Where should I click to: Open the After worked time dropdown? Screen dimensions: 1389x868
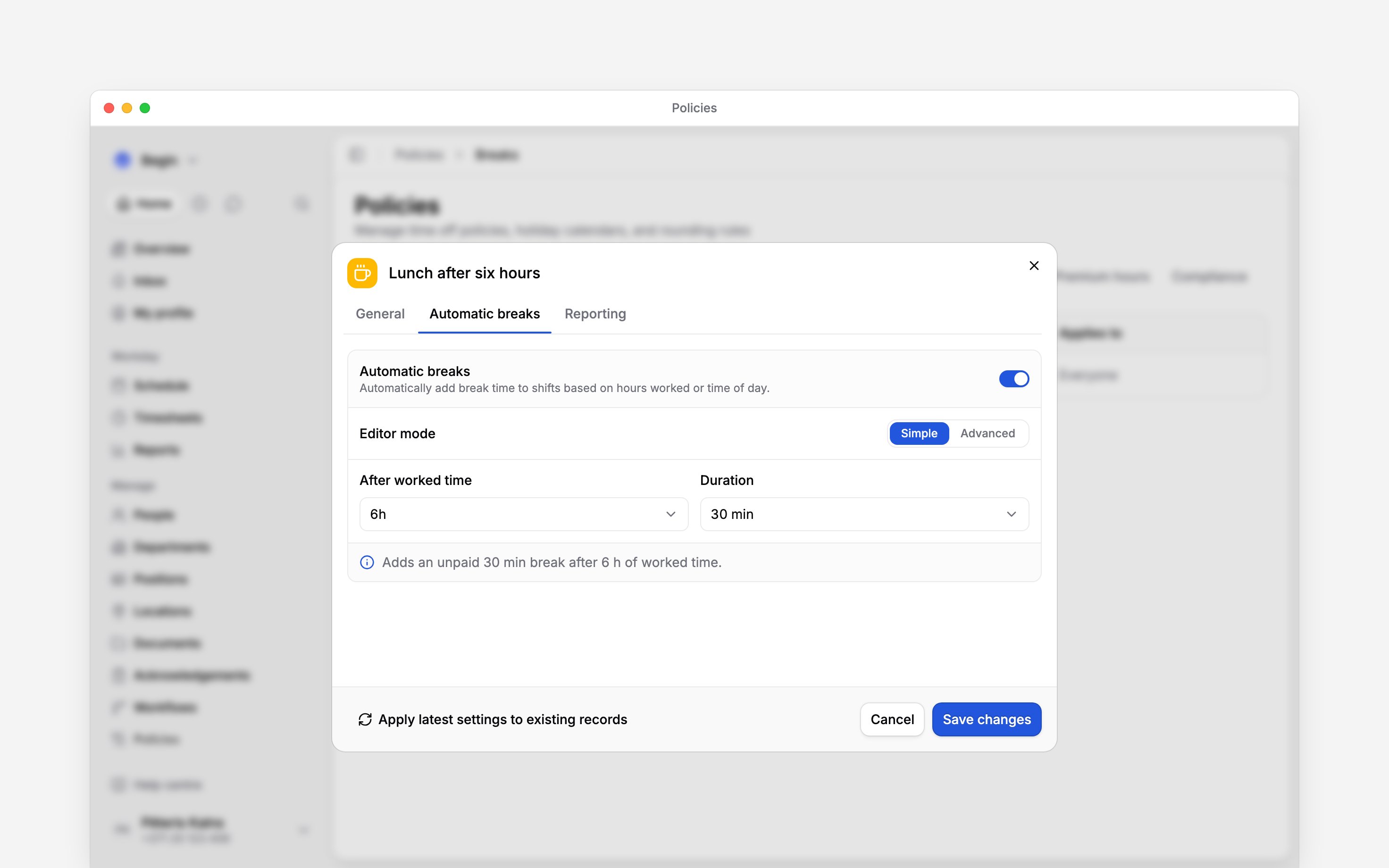tap(523, 514)
